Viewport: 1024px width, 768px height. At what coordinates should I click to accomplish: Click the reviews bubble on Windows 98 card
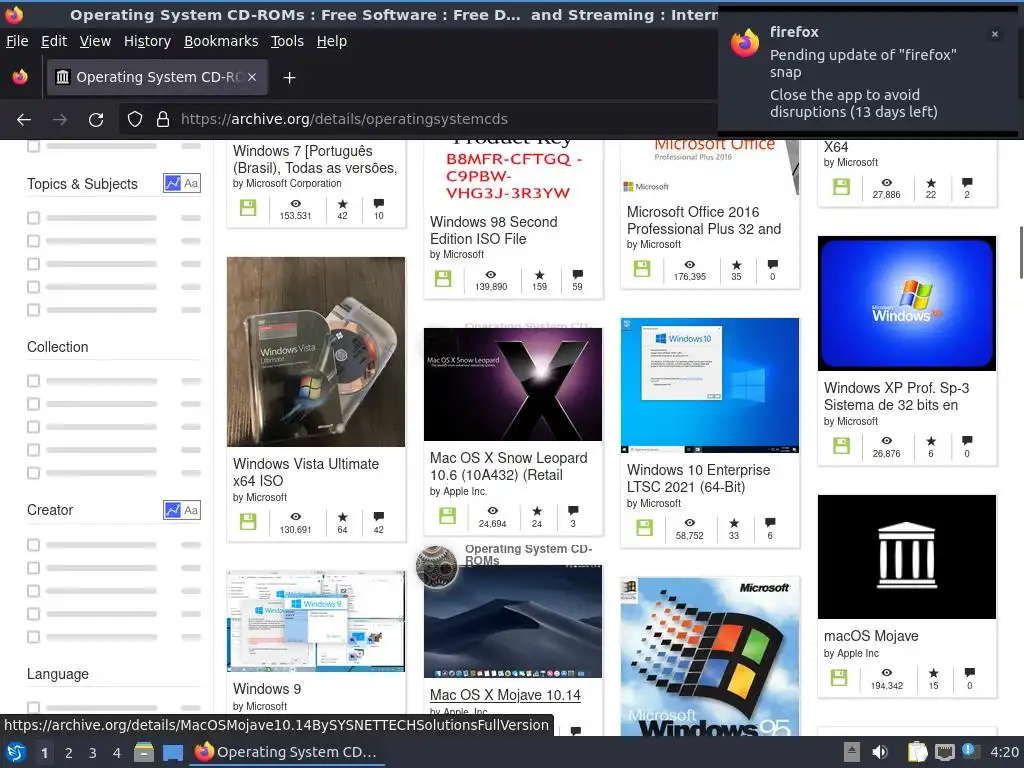tap(577, 274)
